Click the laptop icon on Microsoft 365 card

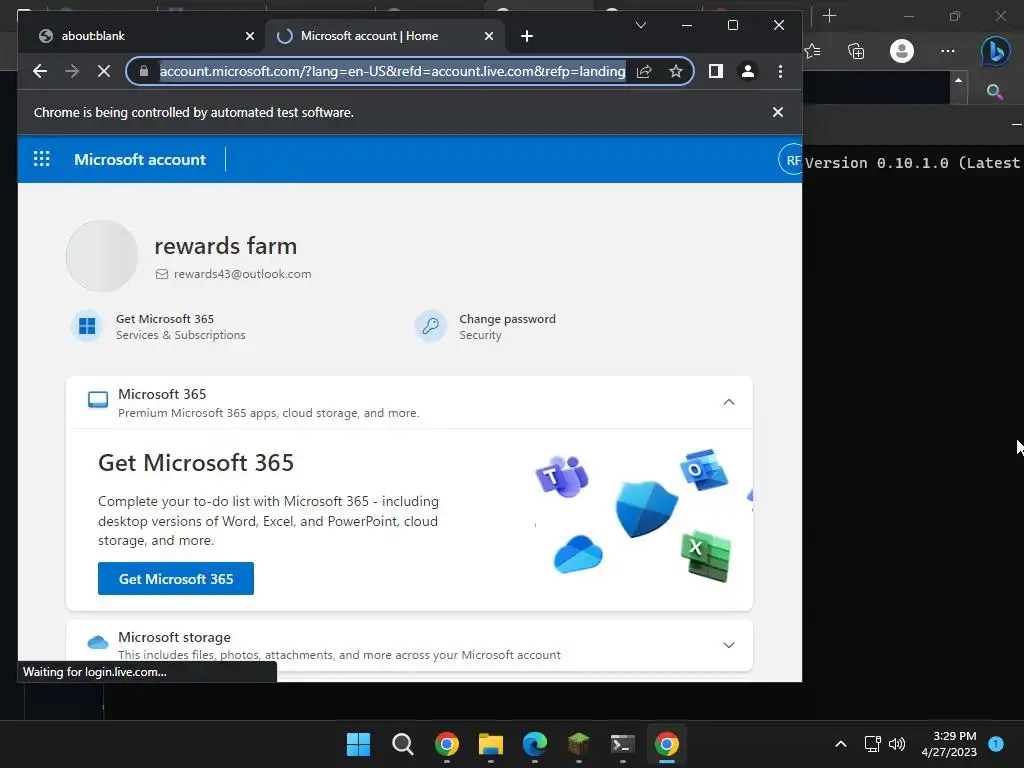[x=98, y=400]
